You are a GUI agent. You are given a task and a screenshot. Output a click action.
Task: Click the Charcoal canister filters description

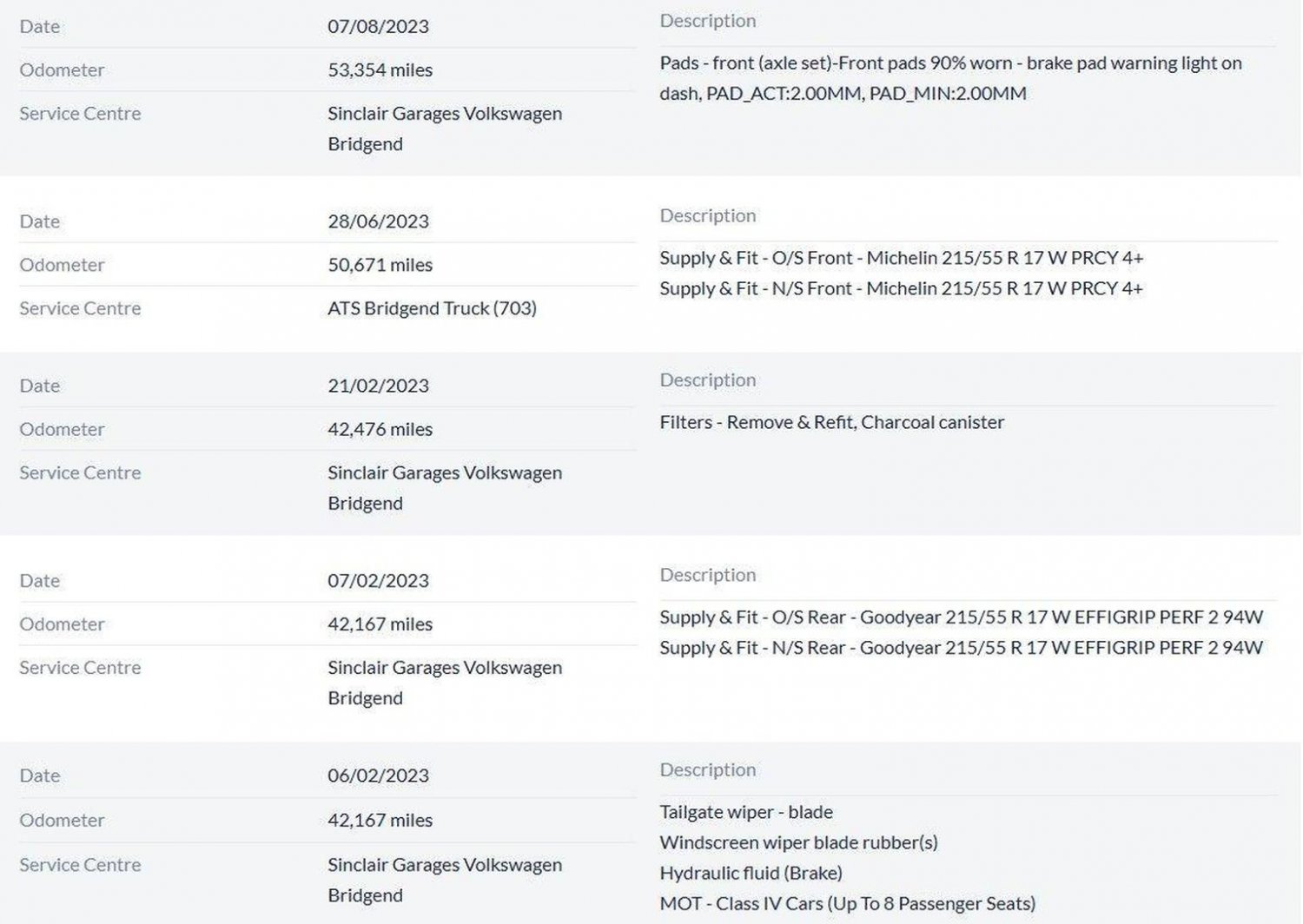831,421
